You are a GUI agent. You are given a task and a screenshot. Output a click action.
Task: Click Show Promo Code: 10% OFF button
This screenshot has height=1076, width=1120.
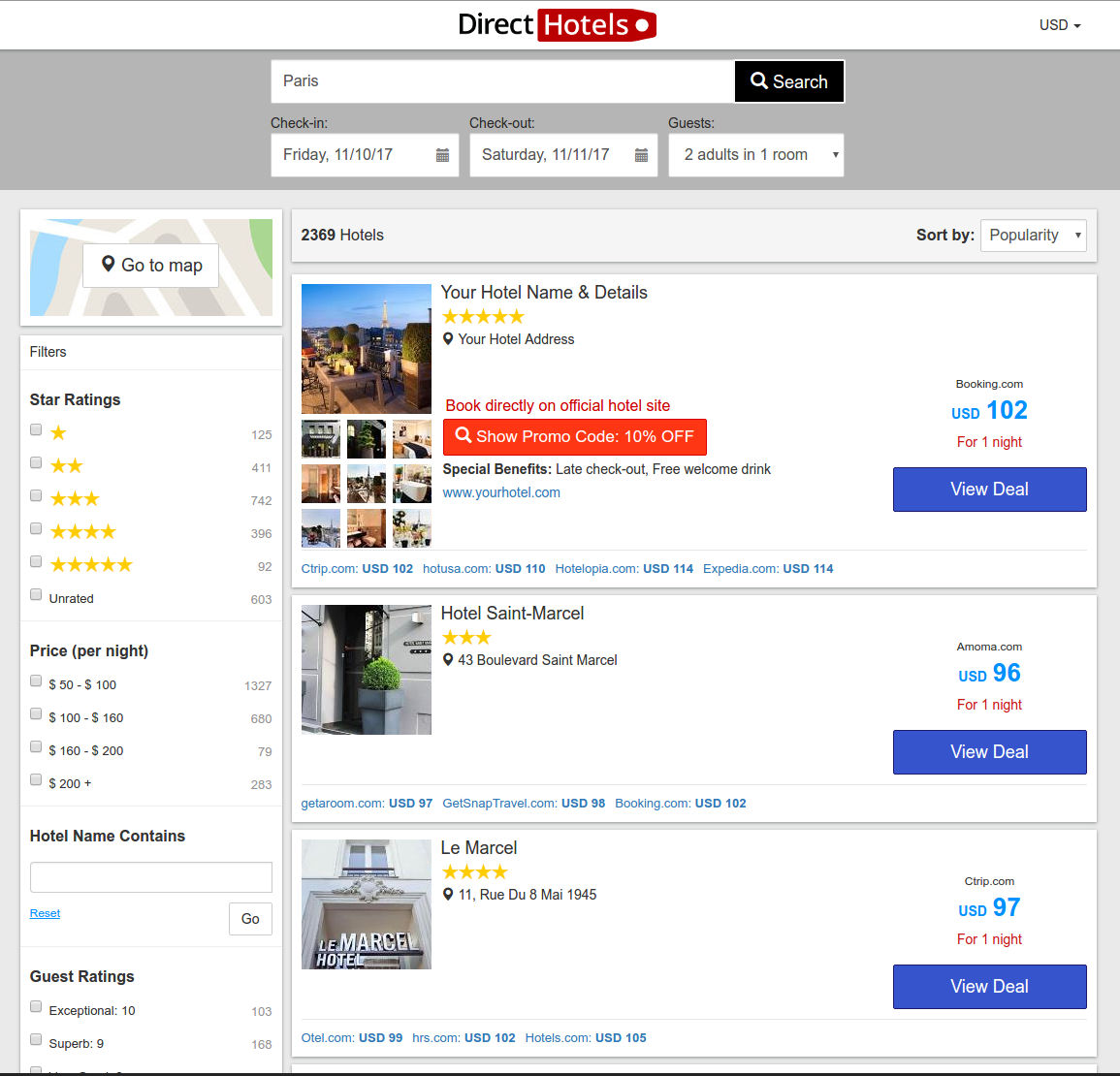(x=574, y=436)
